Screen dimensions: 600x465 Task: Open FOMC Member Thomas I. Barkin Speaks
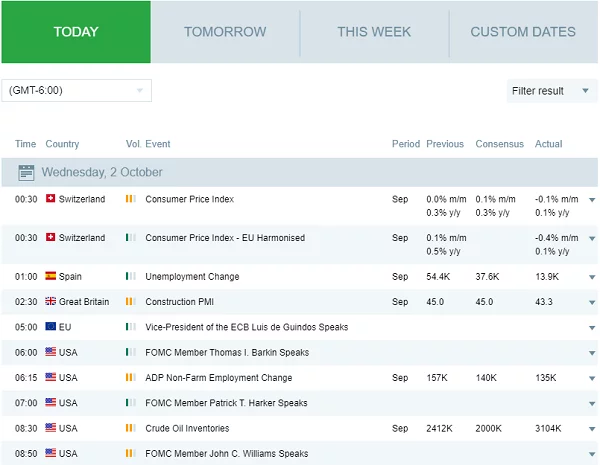[227, 352]
